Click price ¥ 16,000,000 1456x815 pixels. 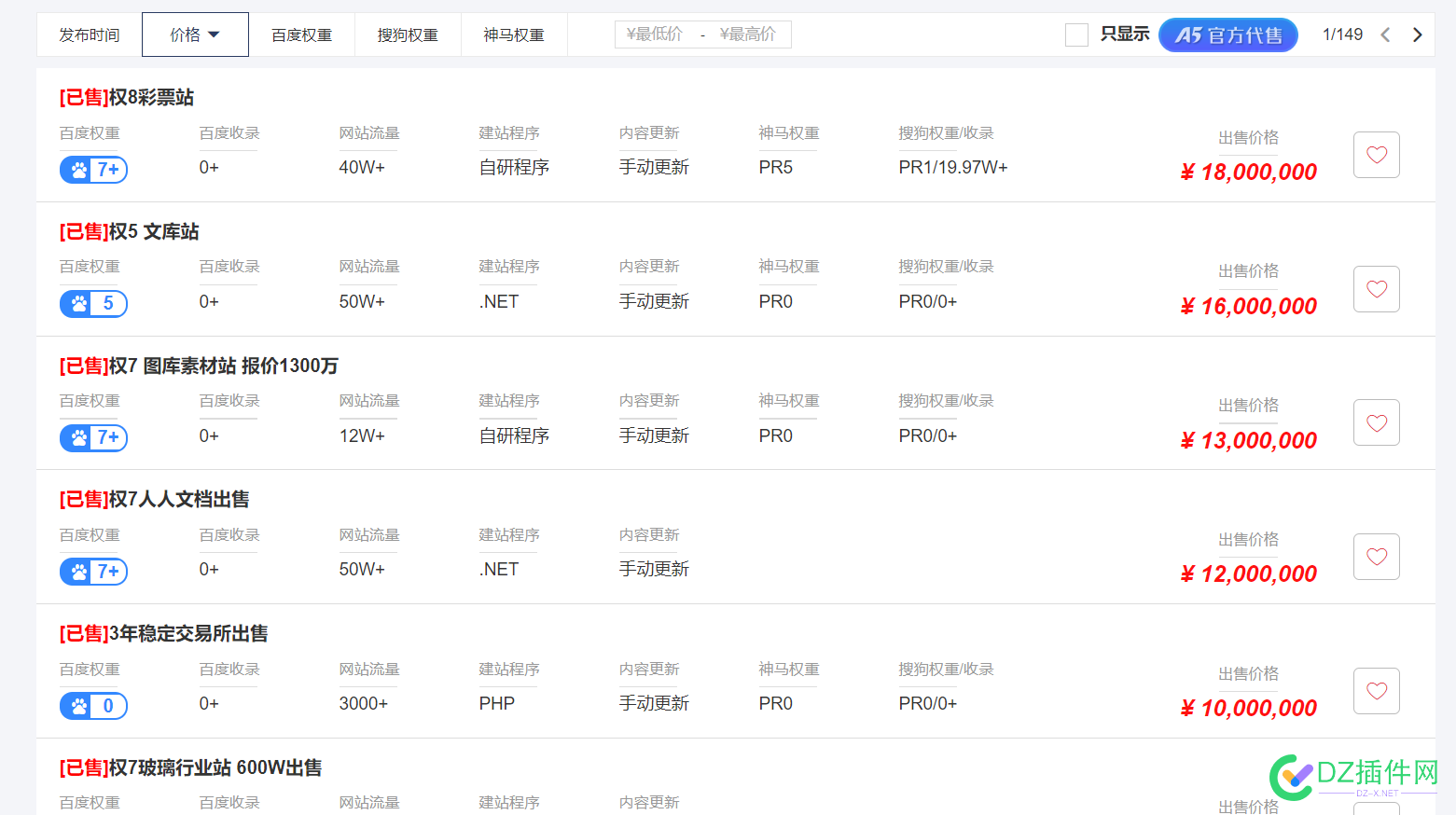point(1249,306)
